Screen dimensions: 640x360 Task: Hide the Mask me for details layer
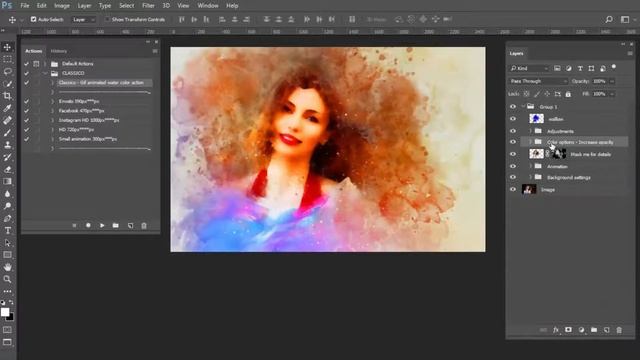click(x=513, y=154)
